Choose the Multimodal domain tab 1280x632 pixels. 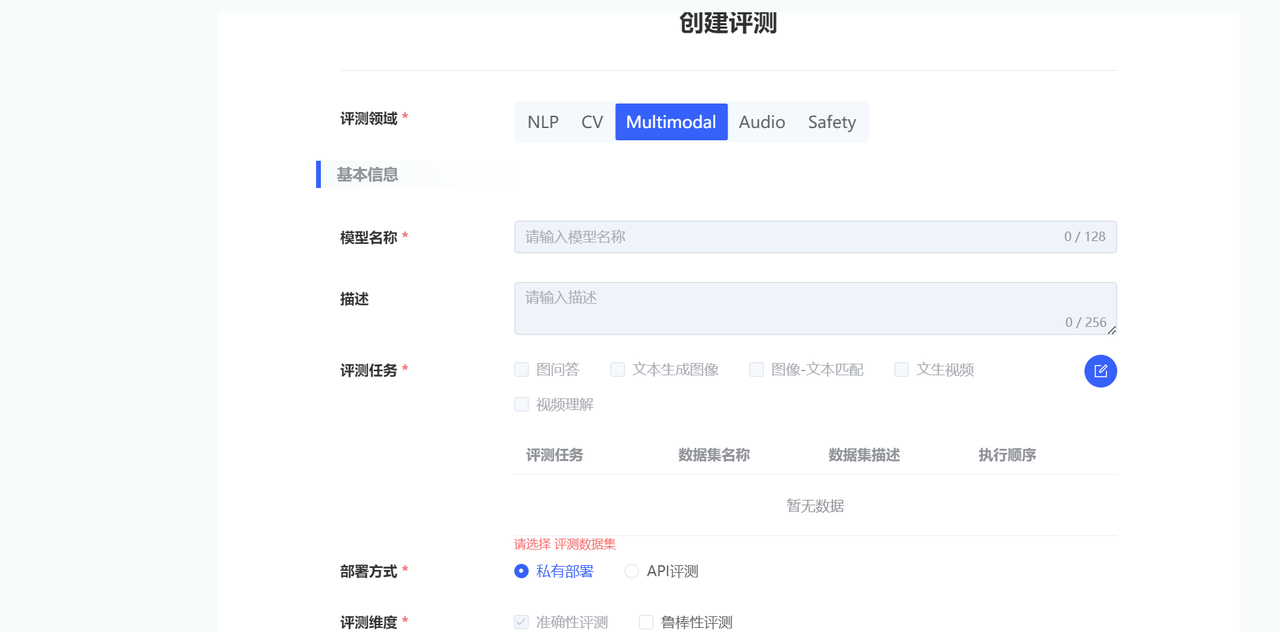point(671,122)
